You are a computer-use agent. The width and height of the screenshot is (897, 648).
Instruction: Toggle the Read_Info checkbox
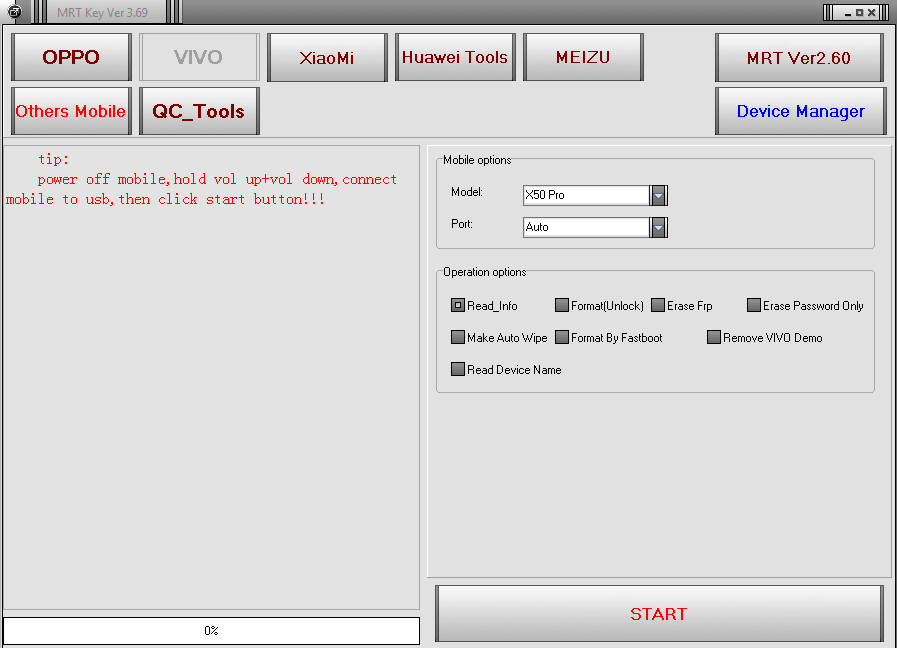click(458, 305)
